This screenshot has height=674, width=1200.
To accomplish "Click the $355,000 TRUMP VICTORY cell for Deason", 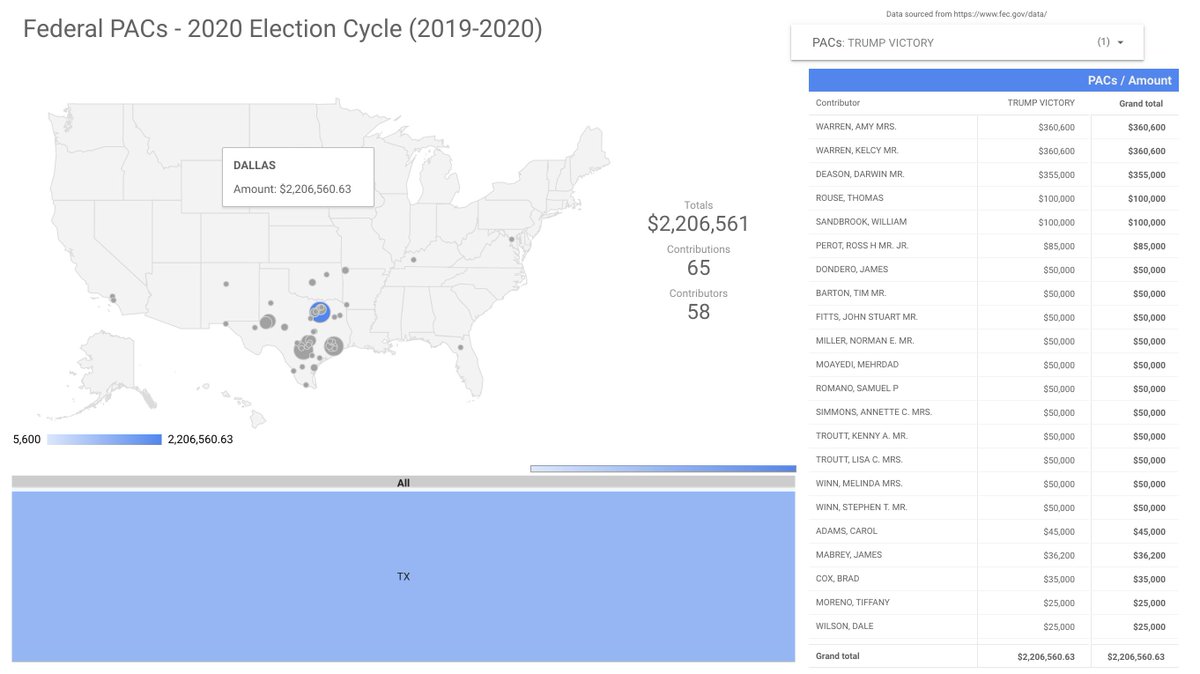I will pos(1056,175).
